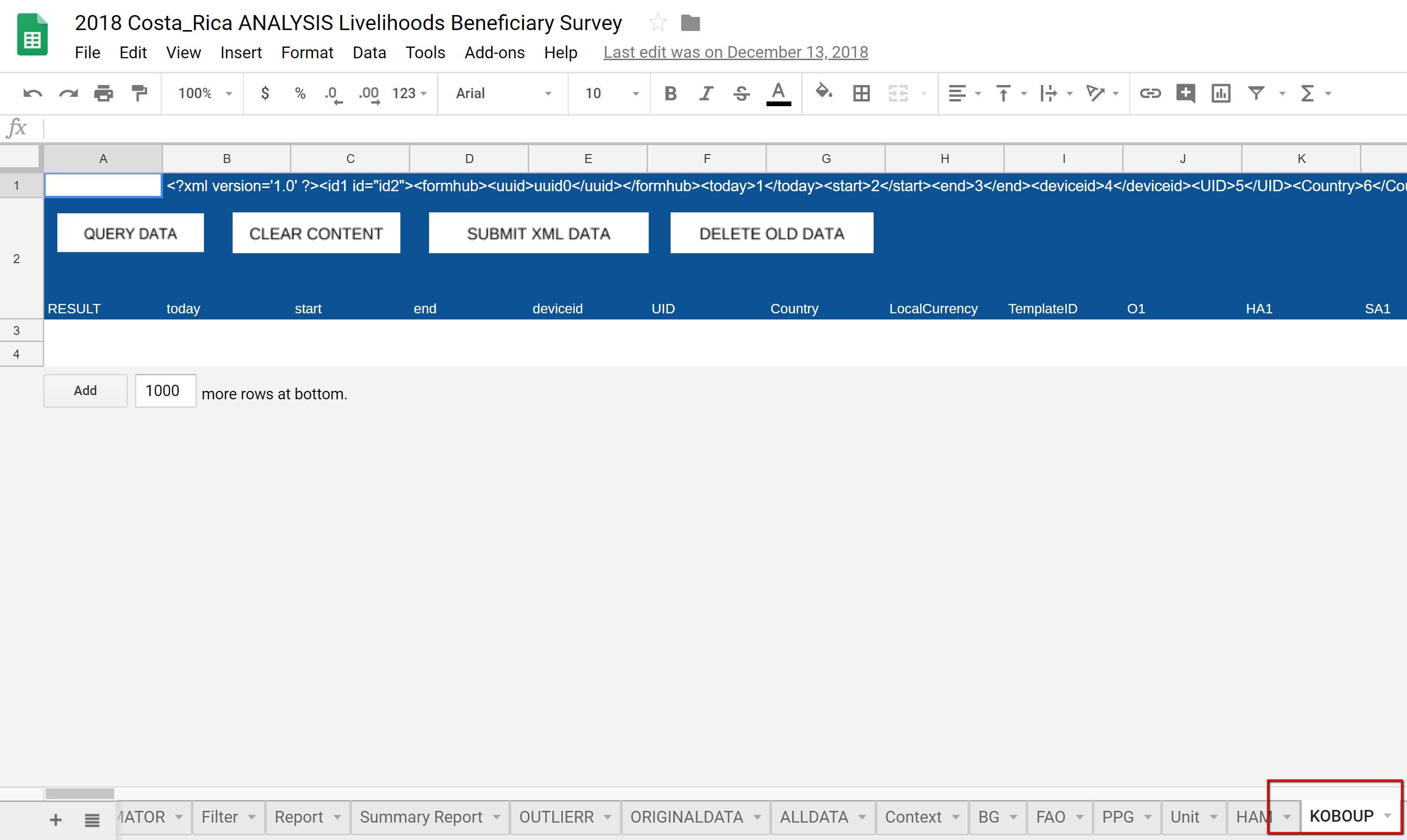
Task: Increase decimal places
Action: tap(369, 94)
